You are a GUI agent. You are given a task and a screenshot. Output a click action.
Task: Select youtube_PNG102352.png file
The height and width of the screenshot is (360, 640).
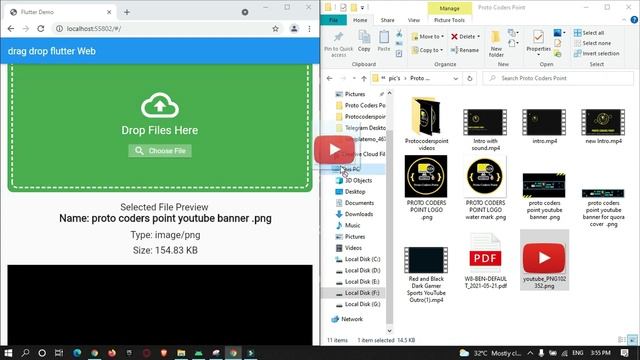pyautogui.click(x=544, y=260)
